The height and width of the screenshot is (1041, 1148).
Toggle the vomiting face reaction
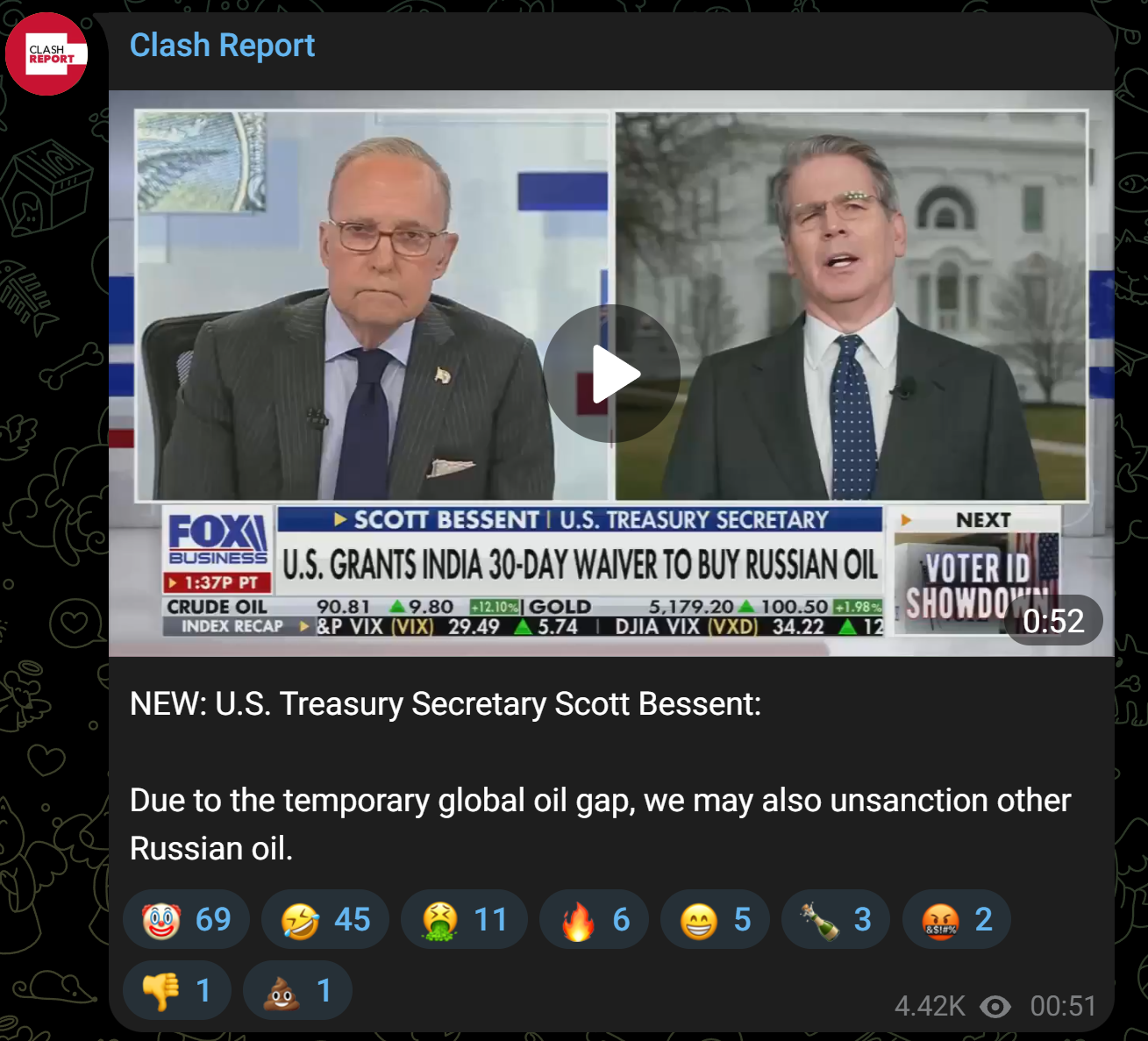pos(464,919)
